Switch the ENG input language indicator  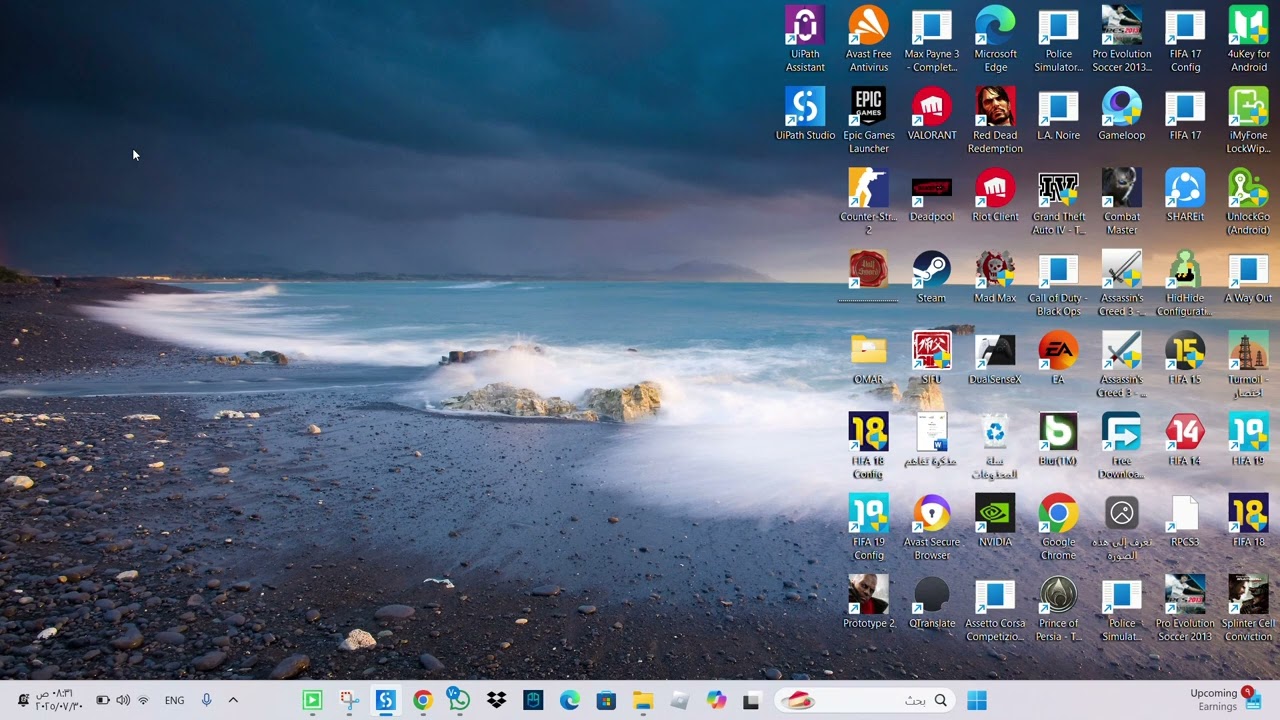pos(174,701)
